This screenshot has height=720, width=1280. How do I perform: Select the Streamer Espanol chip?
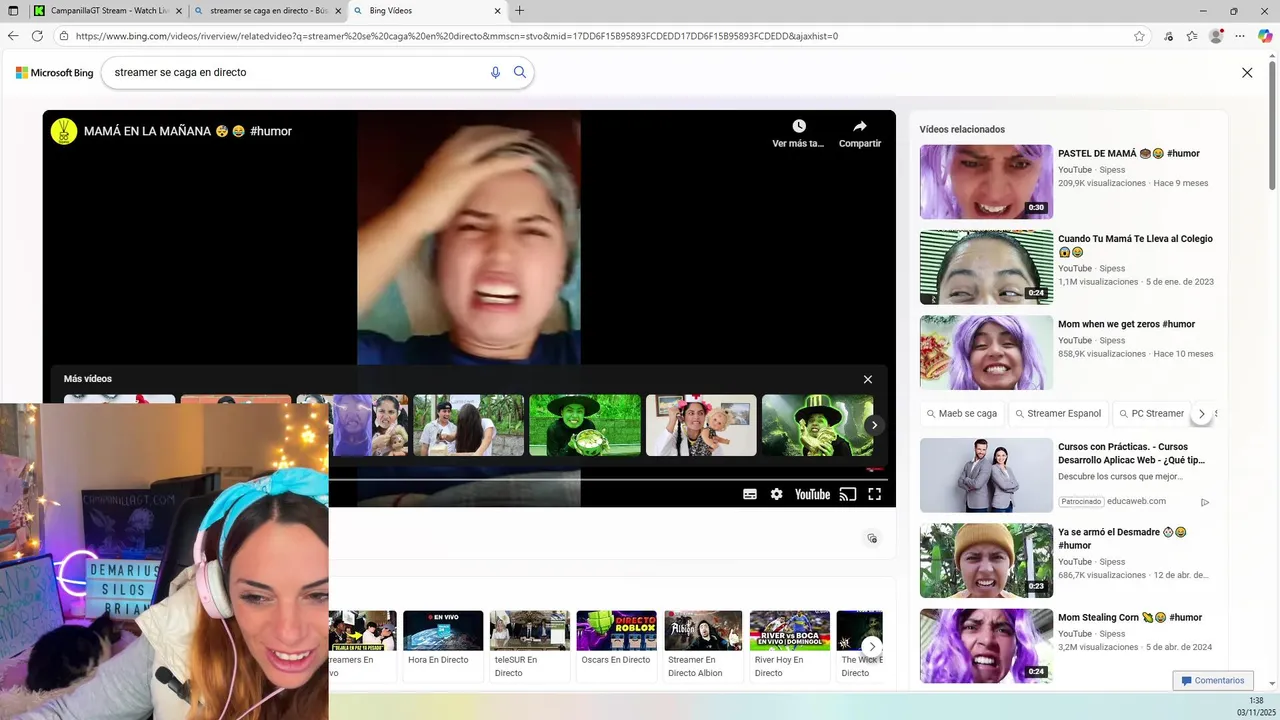pyautogui.click(x=1058, y=413)
